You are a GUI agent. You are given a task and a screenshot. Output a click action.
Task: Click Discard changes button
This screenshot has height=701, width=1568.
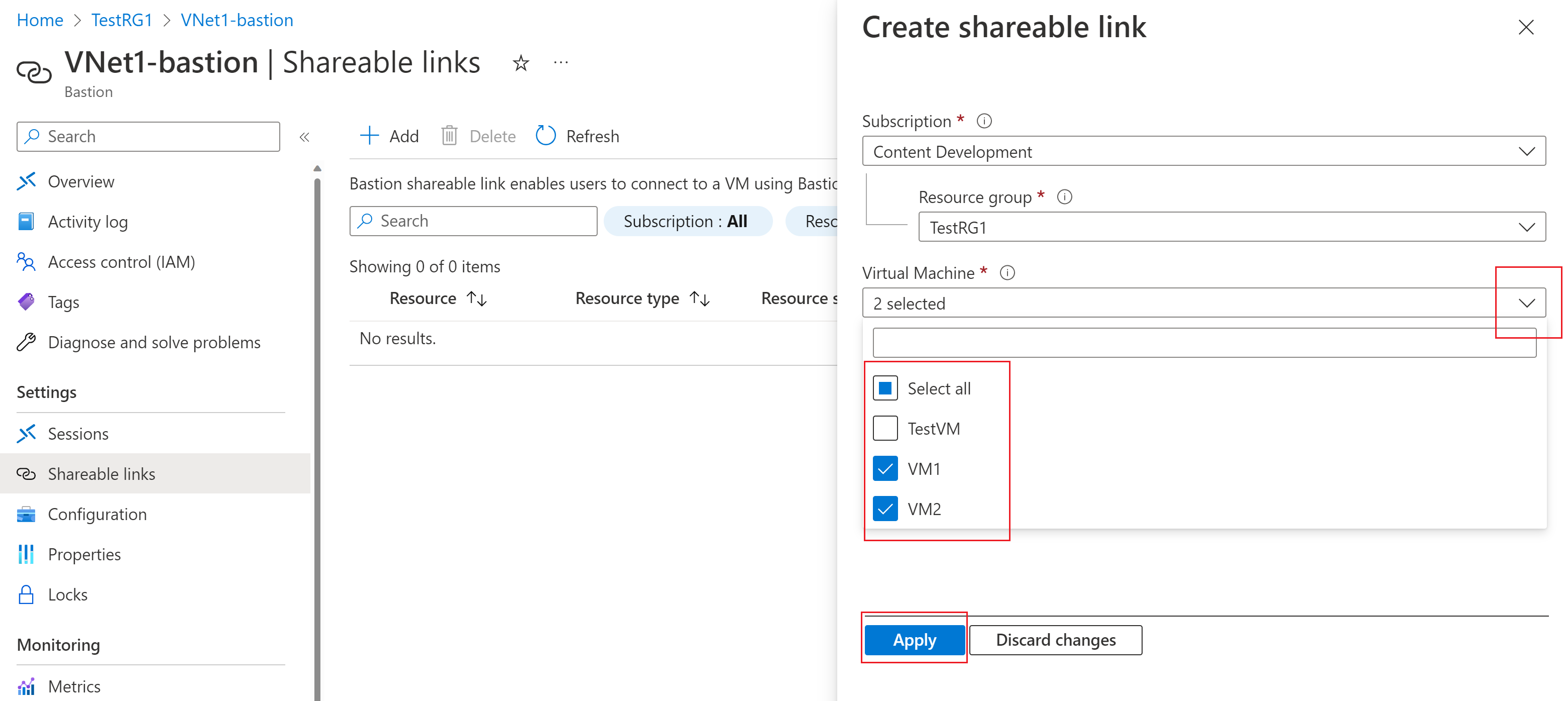pyautogui.click(x=1056, y=640)
